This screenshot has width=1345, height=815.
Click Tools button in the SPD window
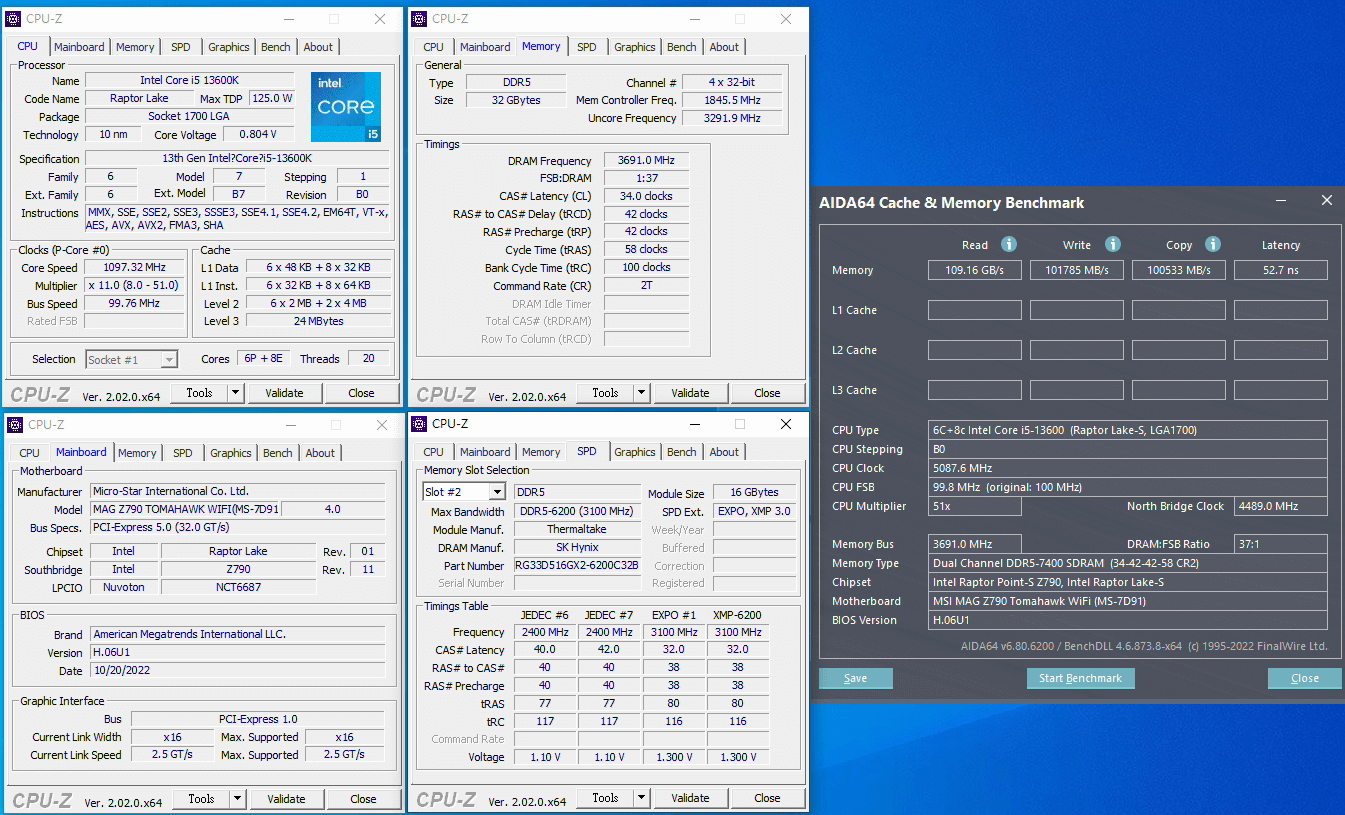click(605, 798)
